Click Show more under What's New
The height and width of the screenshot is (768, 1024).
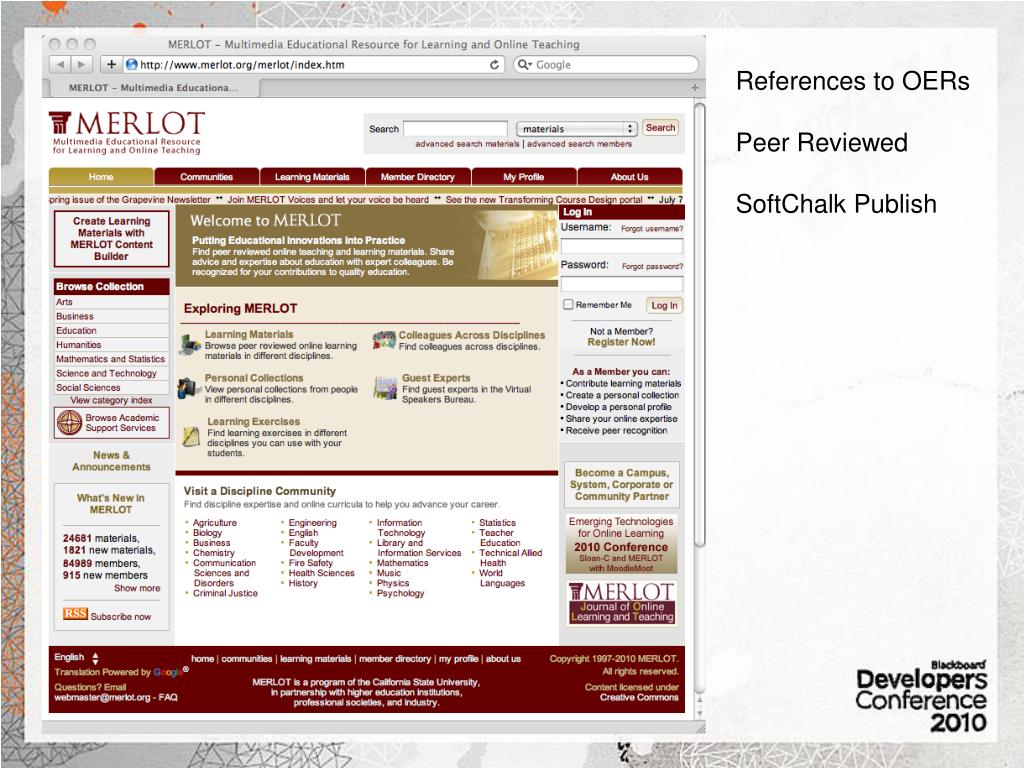click(x=137, y=588)
